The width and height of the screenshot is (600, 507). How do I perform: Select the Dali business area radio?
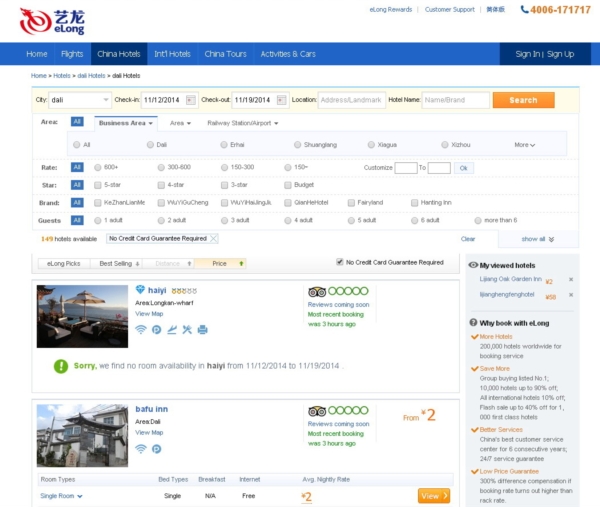(x=150, y=145)
